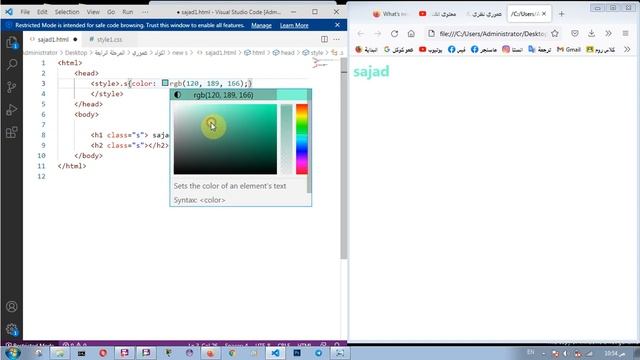Click the Manage link in Restricted Mode banner
Screen dimensions: 640x360
[x=261, y=25]
